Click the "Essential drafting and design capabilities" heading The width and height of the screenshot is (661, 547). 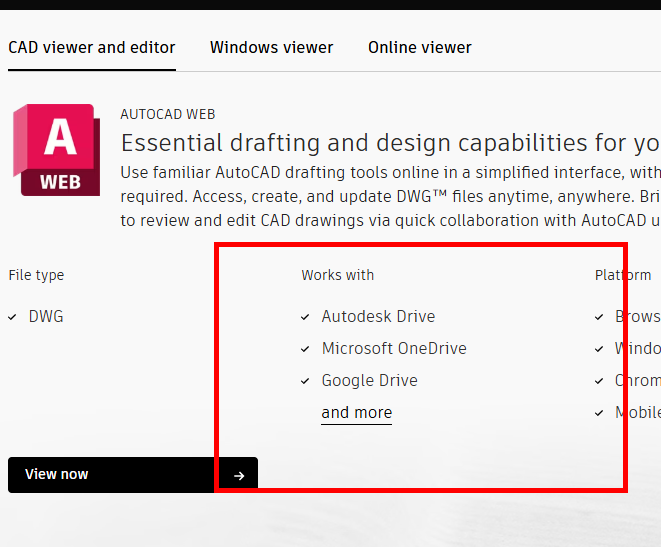pos(390,143)
